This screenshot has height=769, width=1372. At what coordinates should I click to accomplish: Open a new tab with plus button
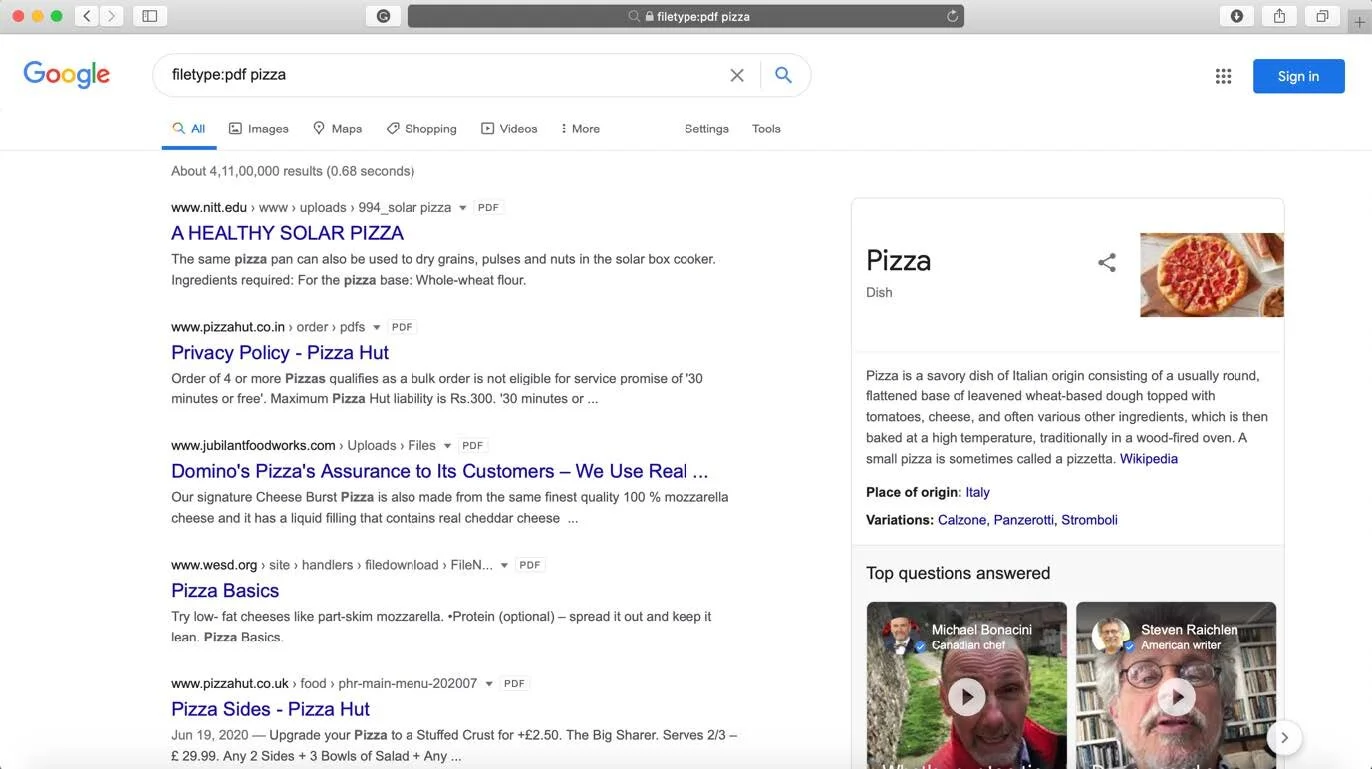click(x=1358, y=23)
